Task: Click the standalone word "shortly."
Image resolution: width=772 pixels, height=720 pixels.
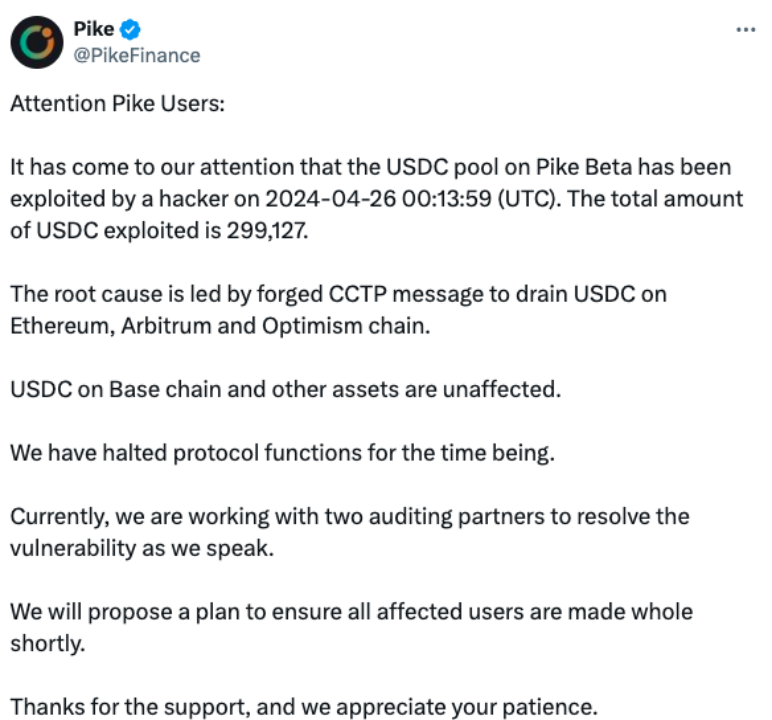Action: pyautogui.click(x=48, y=643)
